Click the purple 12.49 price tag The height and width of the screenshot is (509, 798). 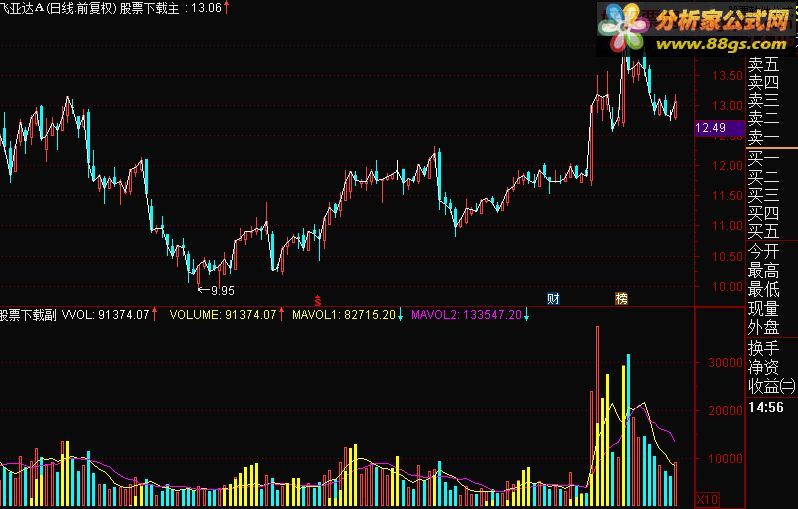coord(720,128)
